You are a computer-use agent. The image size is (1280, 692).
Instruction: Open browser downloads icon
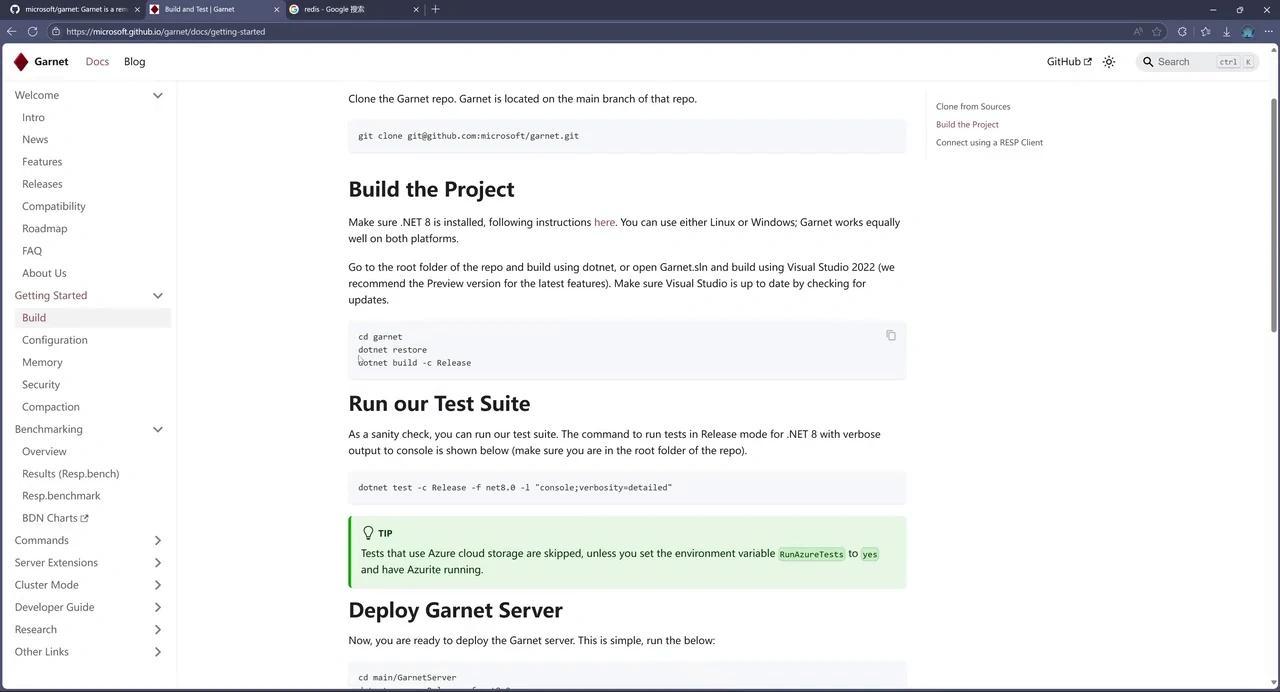pos(1226,32)
